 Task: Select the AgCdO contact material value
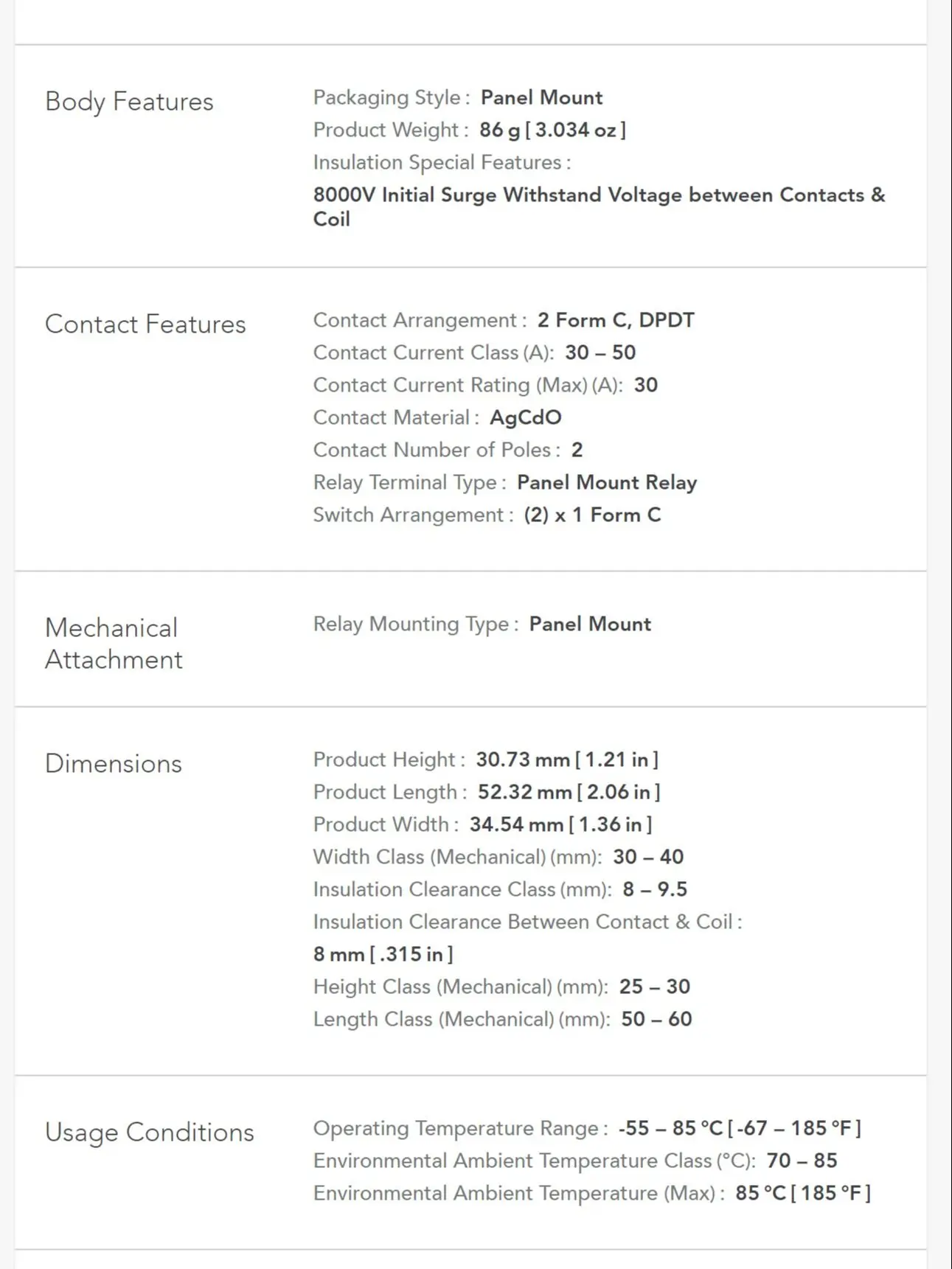(526, 417)
